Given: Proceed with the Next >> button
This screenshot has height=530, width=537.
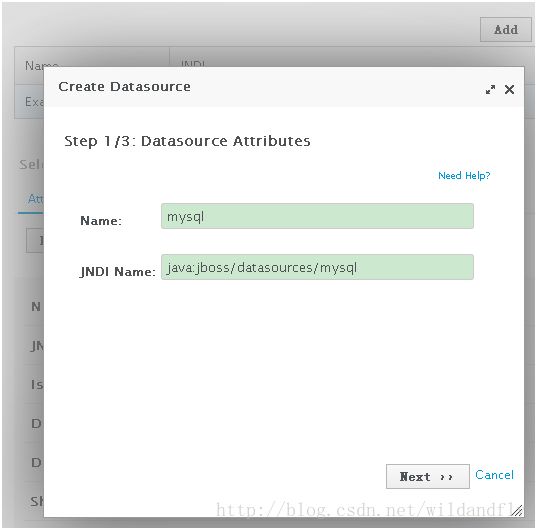Looking at the screenshot, I should click(427, 476).
